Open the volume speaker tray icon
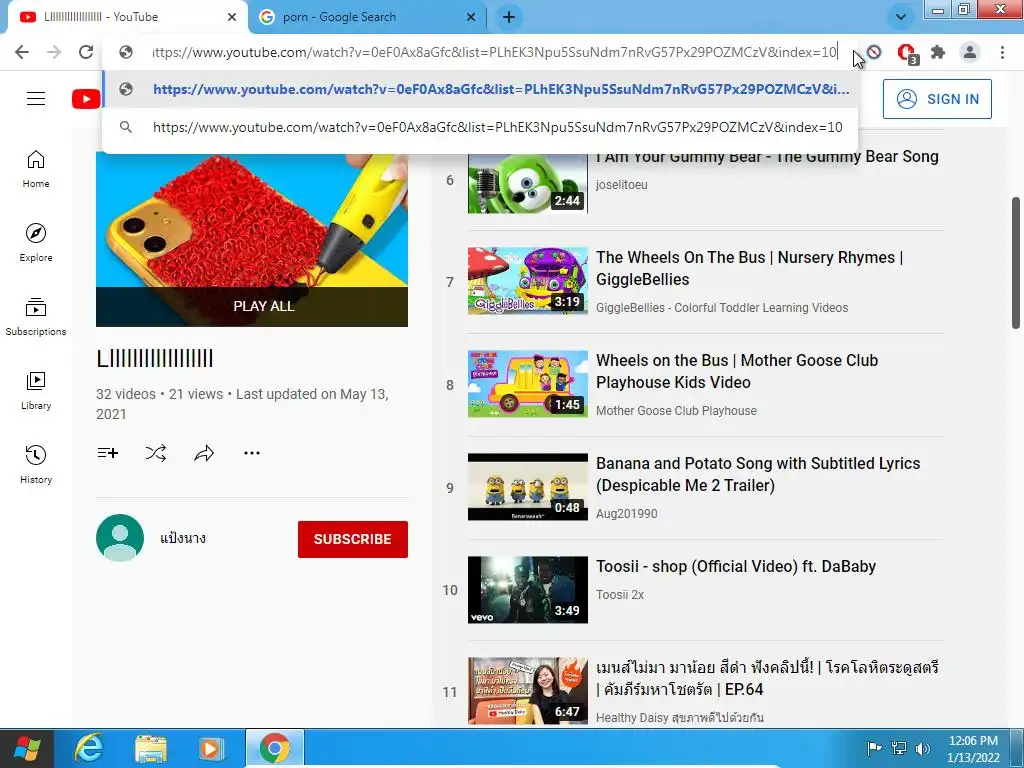The height and width of the screenshot is (768, 1024). (923, 748)
